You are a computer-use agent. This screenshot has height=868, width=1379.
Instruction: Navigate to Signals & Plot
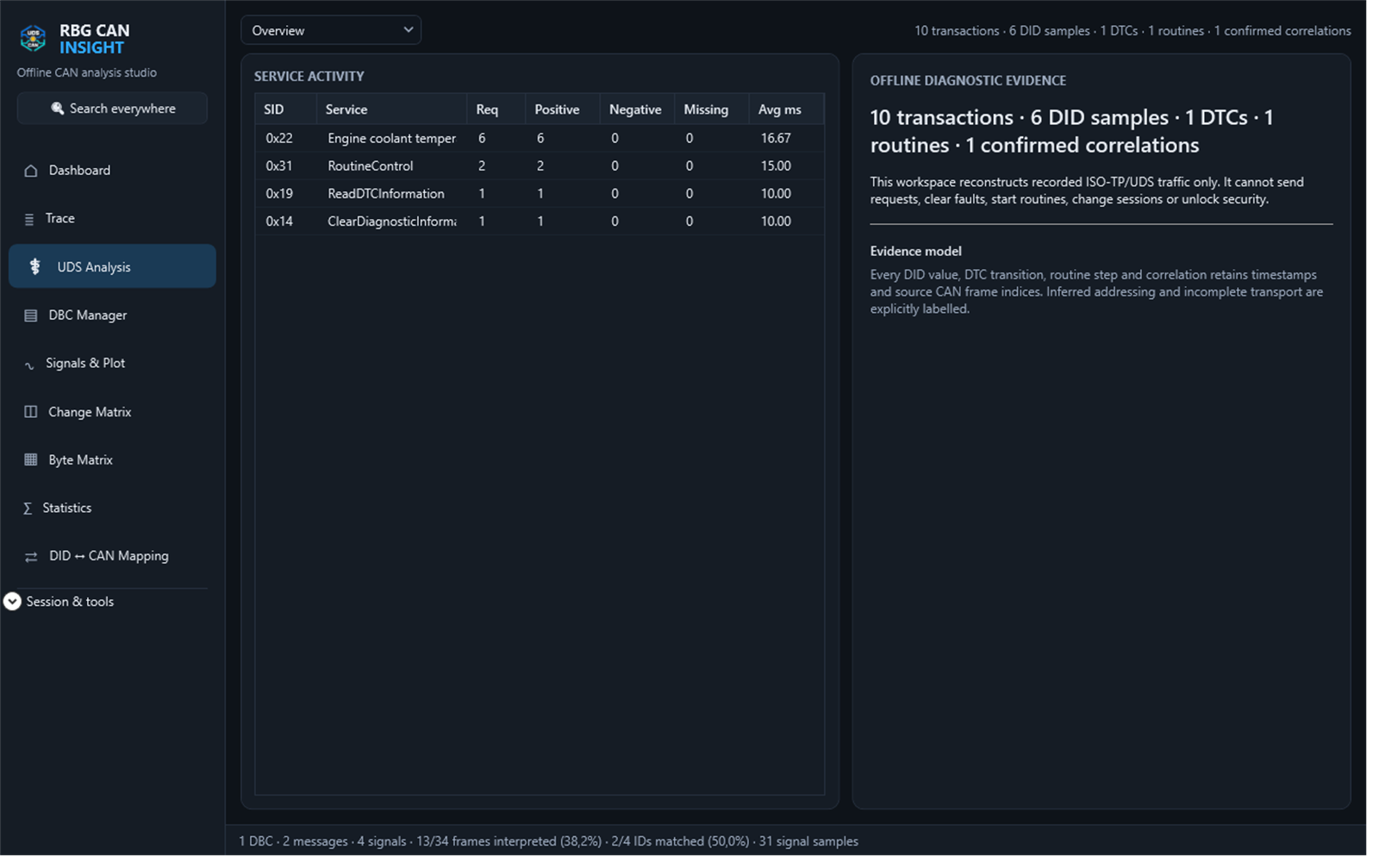pos(112,364)
